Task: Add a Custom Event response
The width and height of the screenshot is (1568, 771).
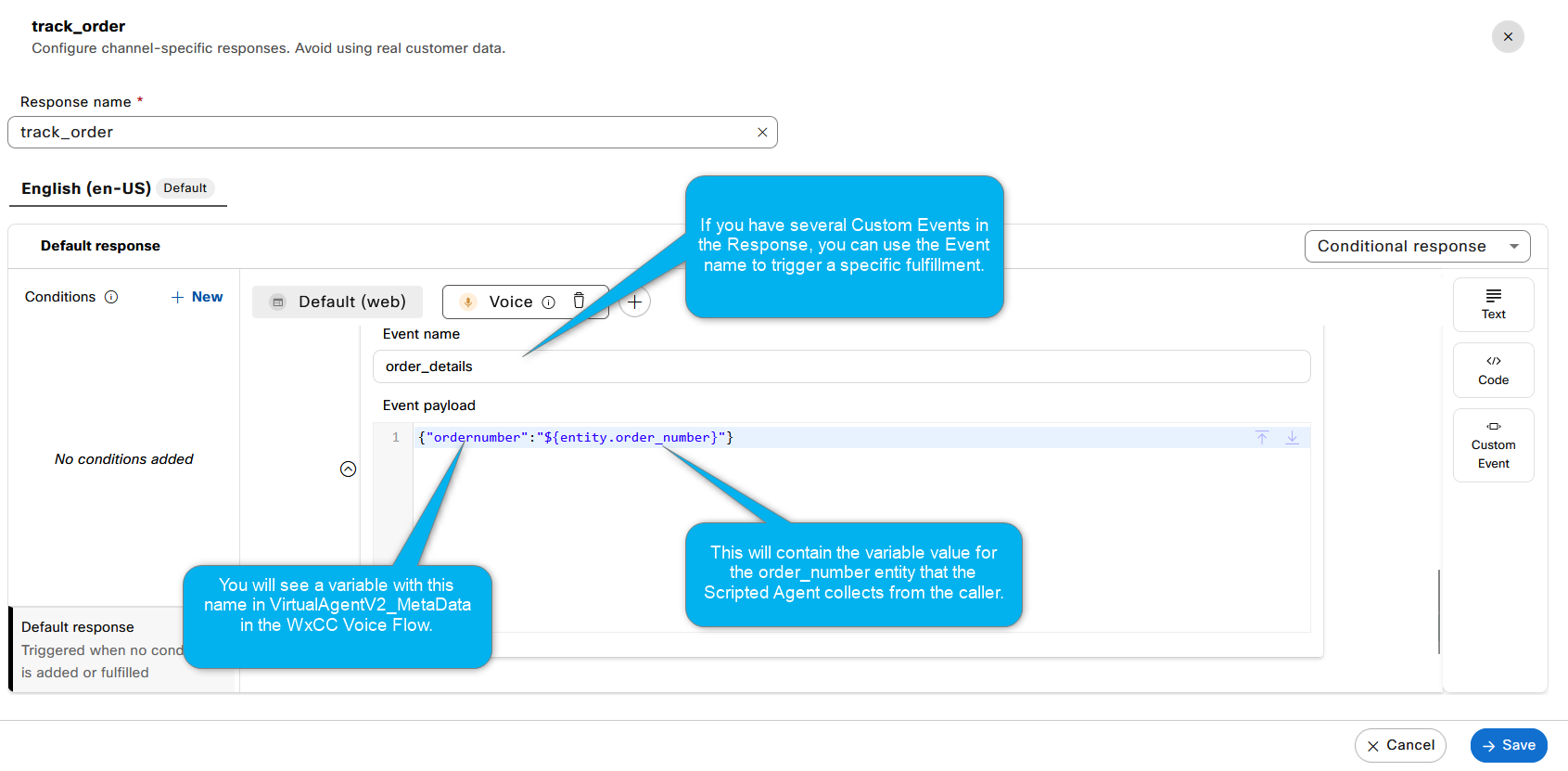Action: pos(1493,445)
